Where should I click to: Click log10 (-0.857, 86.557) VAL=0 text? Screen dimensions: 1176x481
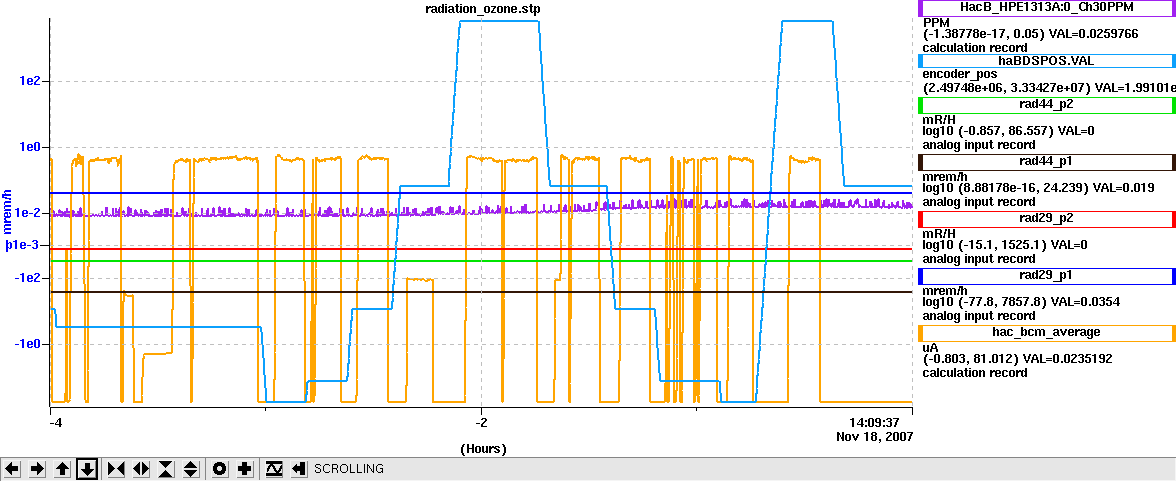pos(1008,131)
